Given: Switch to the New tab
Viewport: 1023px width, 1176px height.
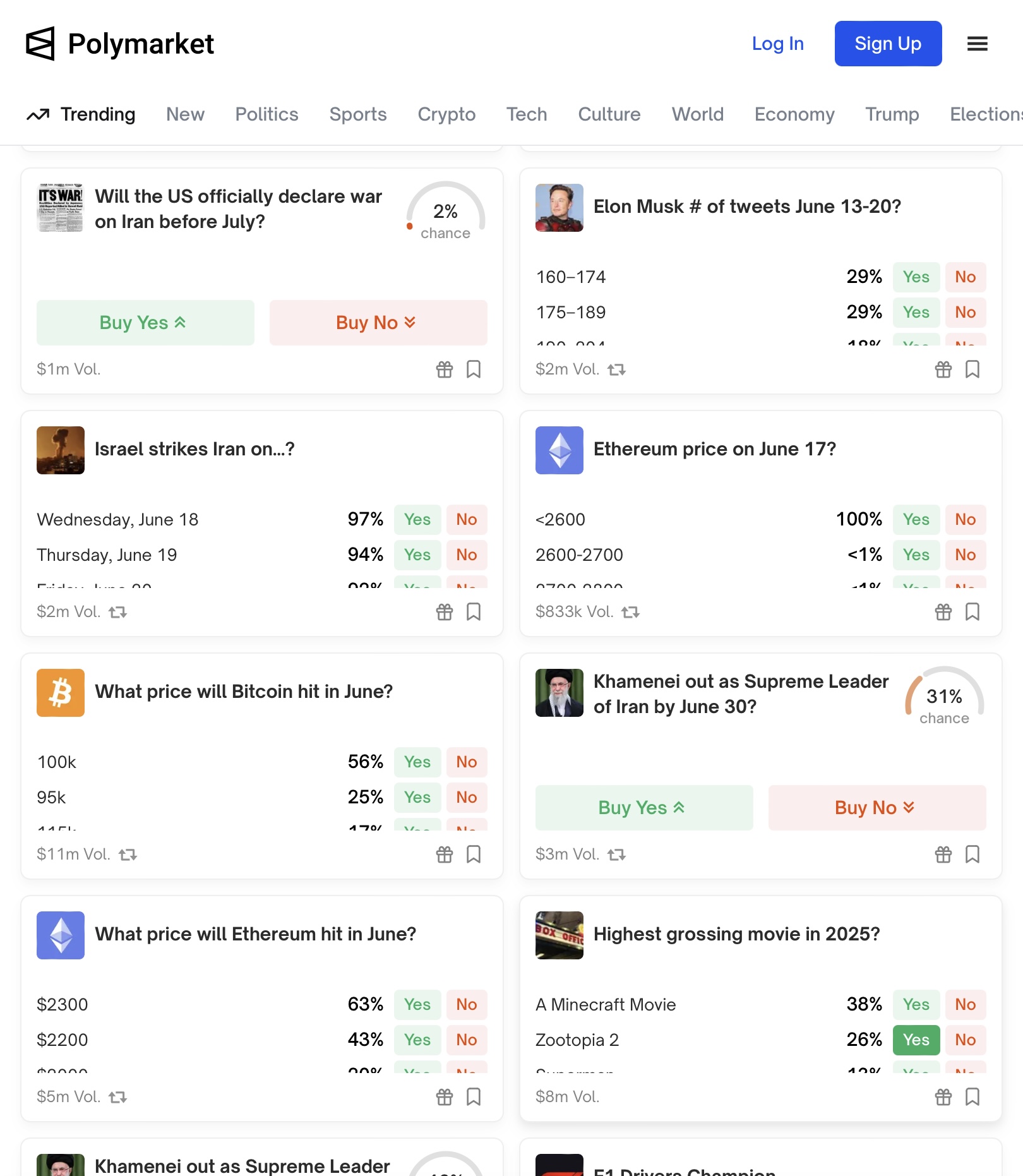Looking at the screenshot, I should 185,114.
